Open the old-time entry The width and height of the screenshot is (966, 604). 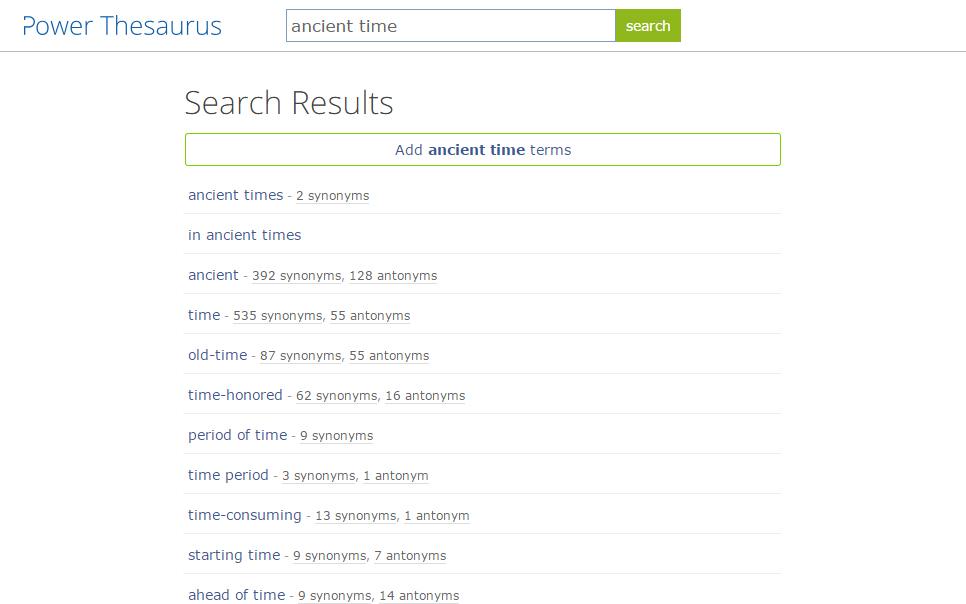217,354
